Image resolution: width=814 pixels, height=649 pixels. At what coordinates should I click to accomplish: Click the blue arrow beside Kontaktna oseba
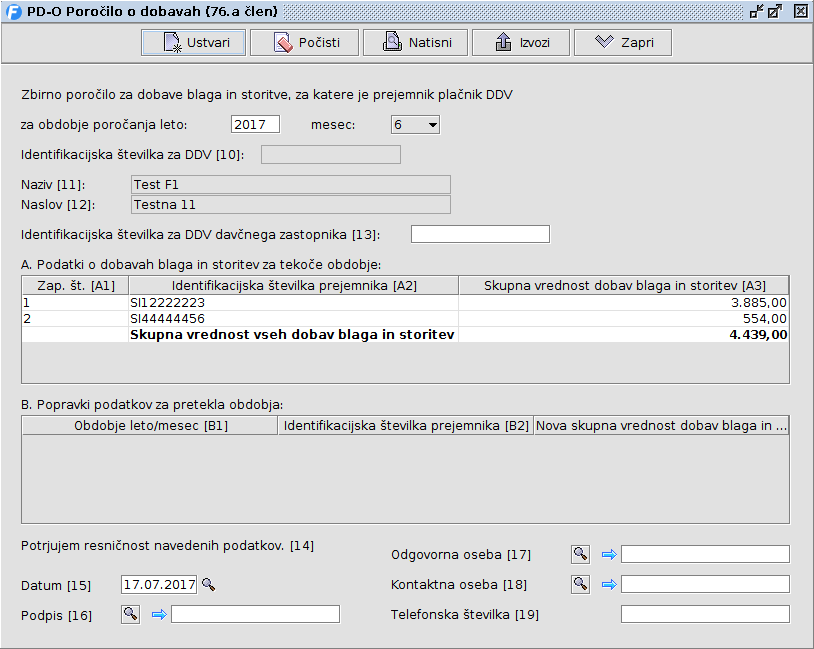[608, 584]
